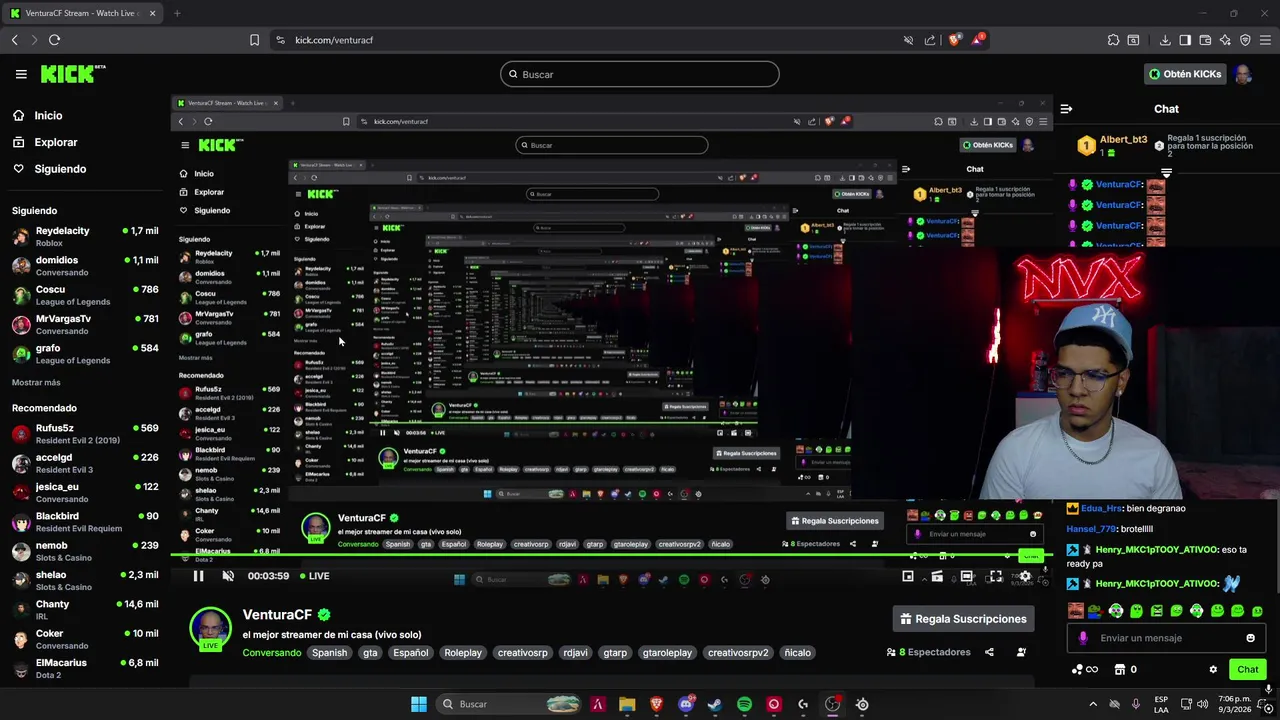The height and width of the screenshot is (720, 1280).
Task: Expand the Albert_bt3 leaderboard arrow
Action: click(x=1166, y=173)
